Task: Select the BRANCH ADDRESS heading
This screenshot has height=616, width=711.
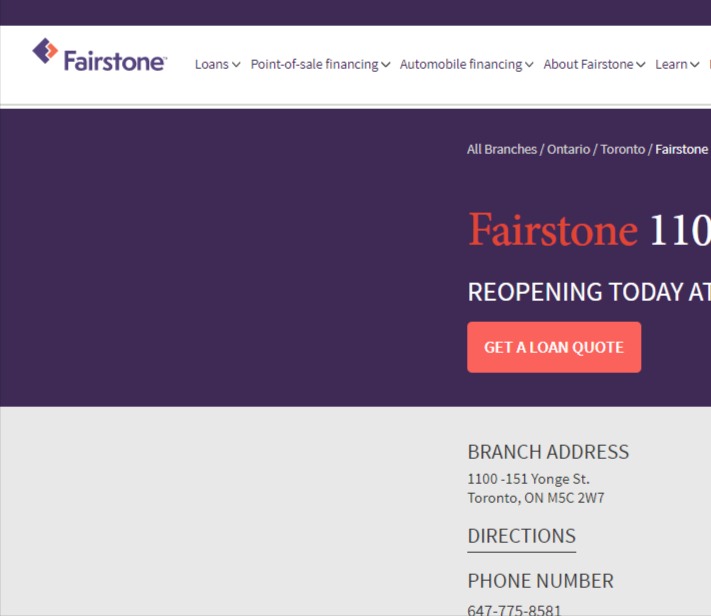Action: 548,452
